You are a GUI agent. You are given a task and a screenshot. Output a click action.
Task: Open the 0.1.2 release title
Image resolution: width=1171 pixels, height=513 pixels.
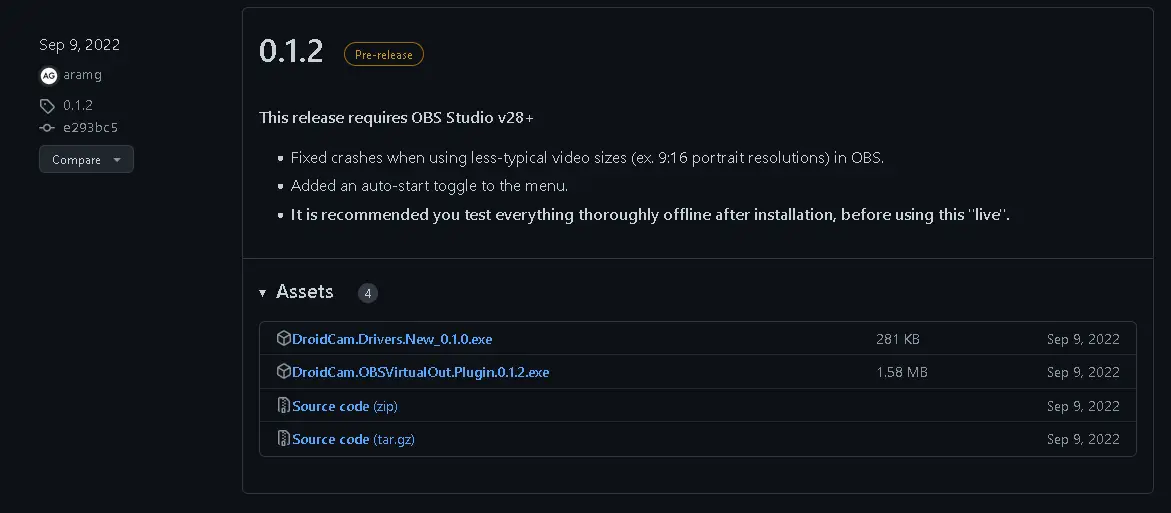[x=291, y=52]
